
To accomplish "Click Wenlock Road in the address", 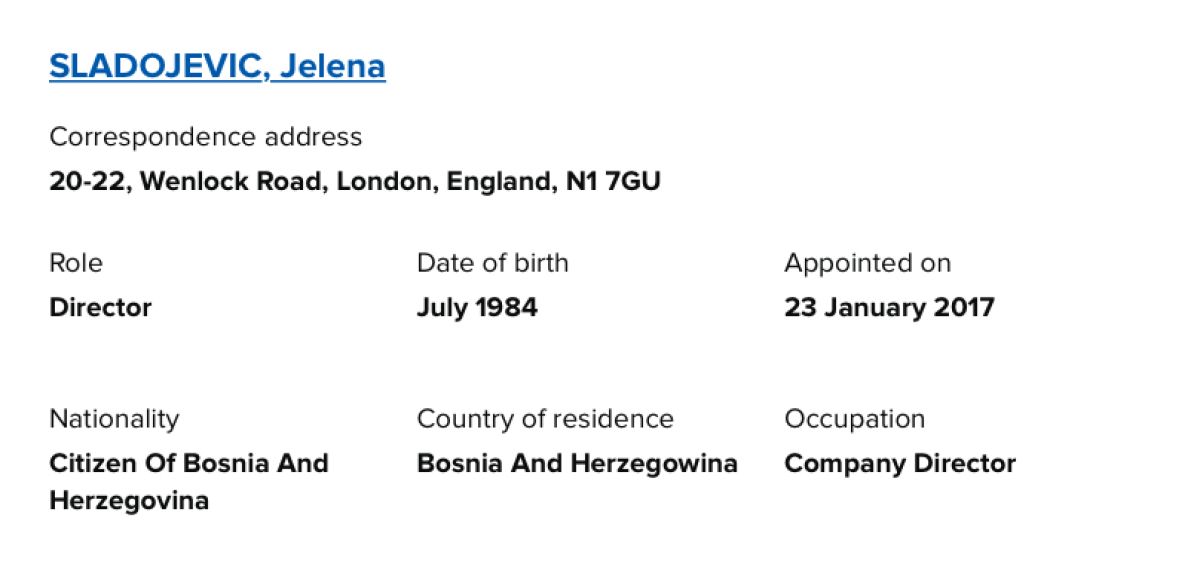I will coord(234,182).
